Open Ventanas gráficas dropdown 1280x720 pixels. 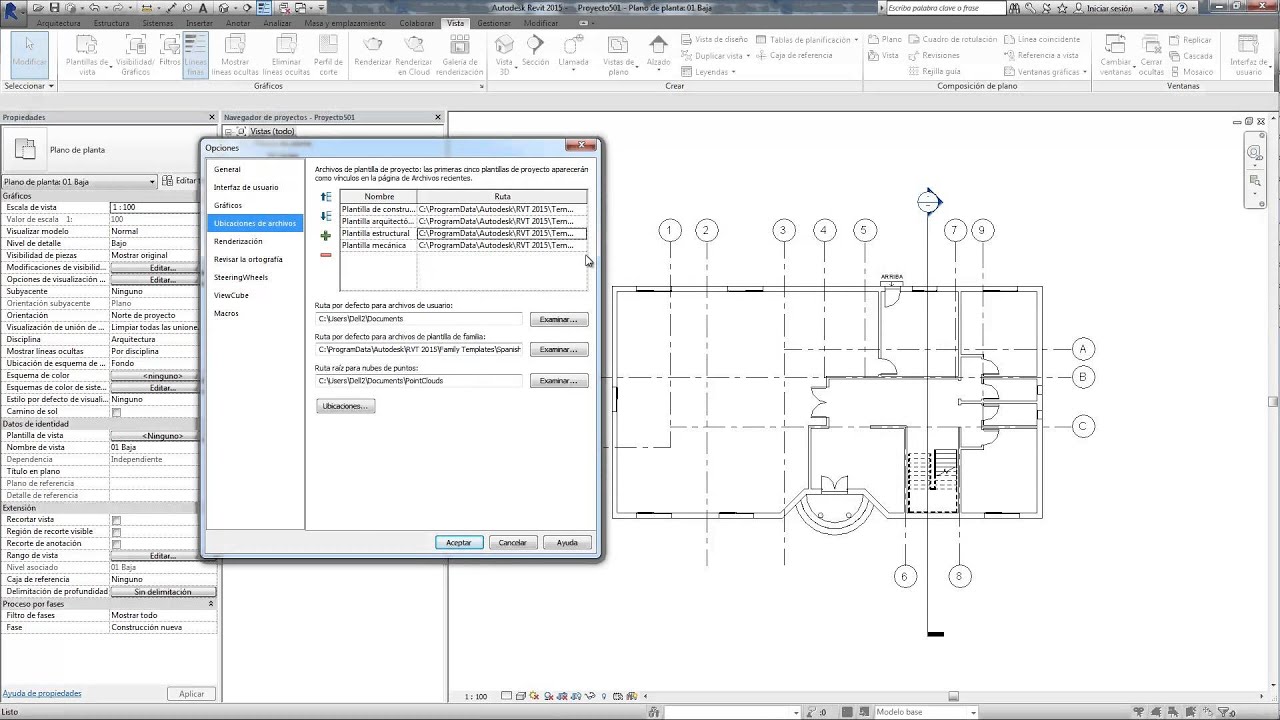point(1047,72)
